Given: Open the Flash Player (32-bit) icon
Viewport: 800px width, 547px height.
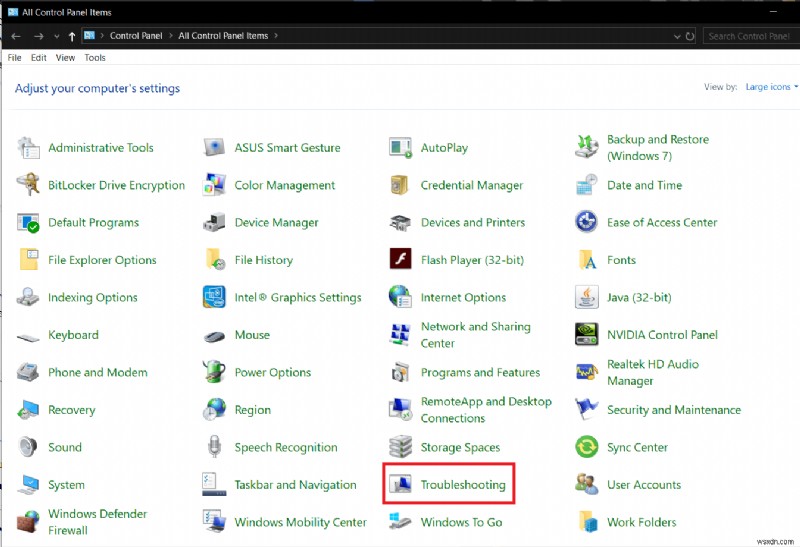Looking at the screenshot, I should [401, 260].
